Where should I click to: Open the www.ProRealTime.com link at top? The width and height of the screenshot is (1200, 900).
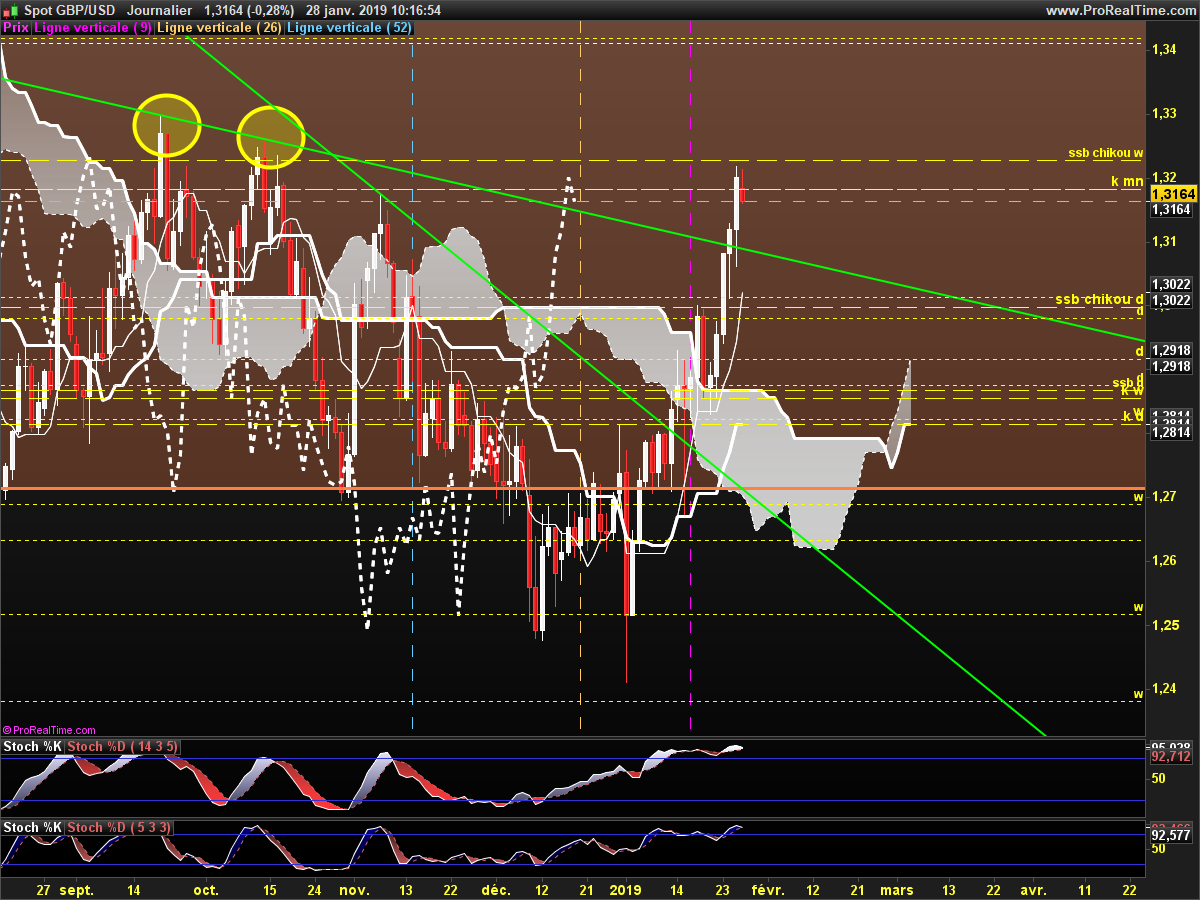(1119, 10)
